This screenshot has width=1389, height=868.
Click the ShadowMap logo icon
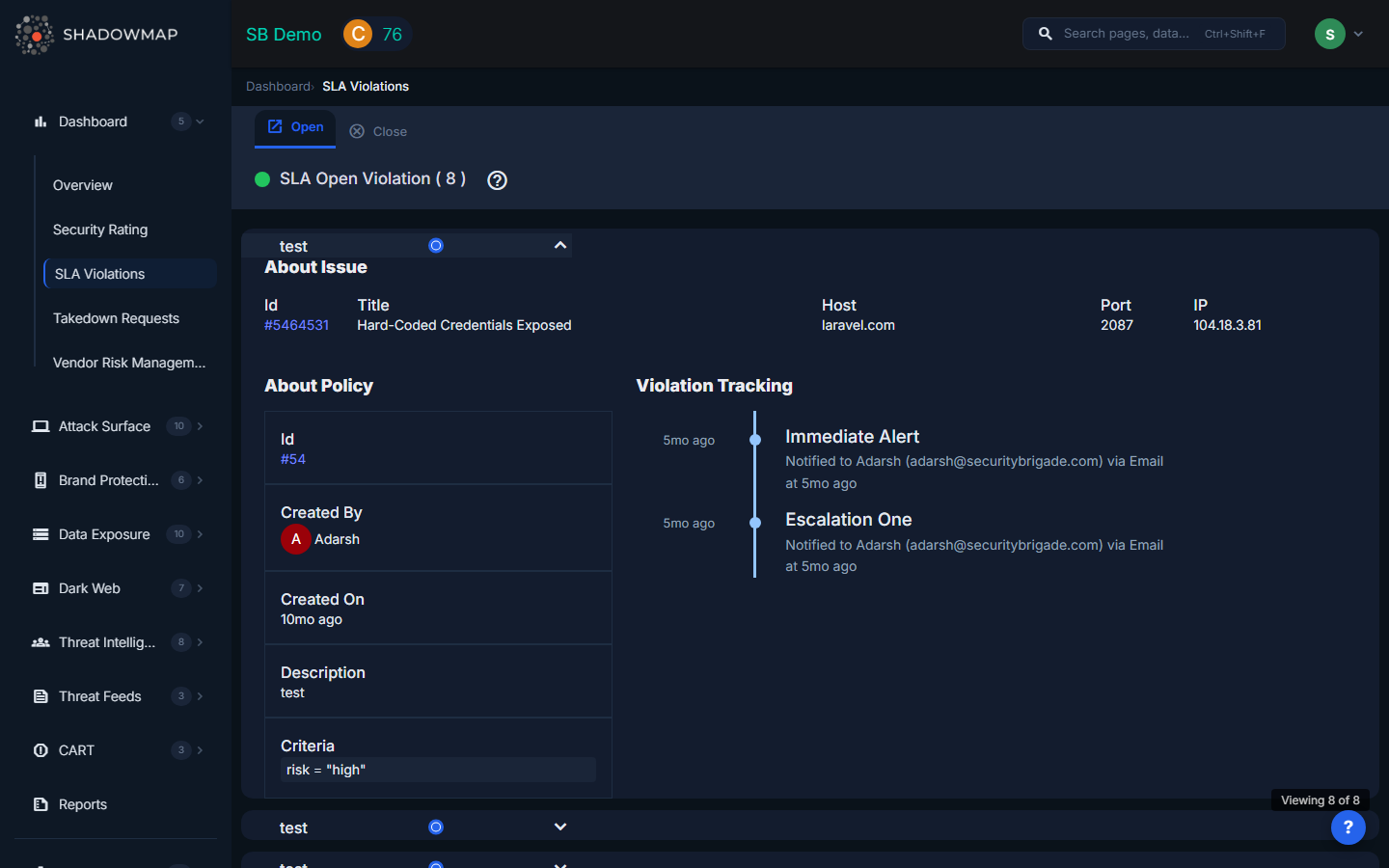click(x=35, y=35)
